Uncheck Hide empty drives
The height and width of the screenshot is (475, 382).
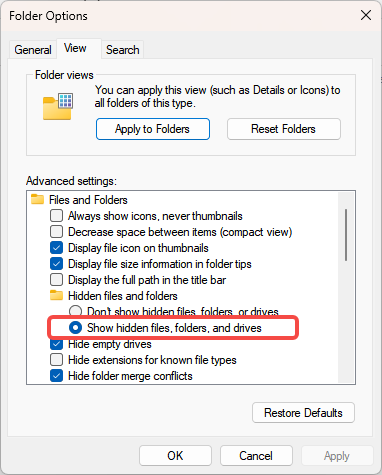click(56, 344)
